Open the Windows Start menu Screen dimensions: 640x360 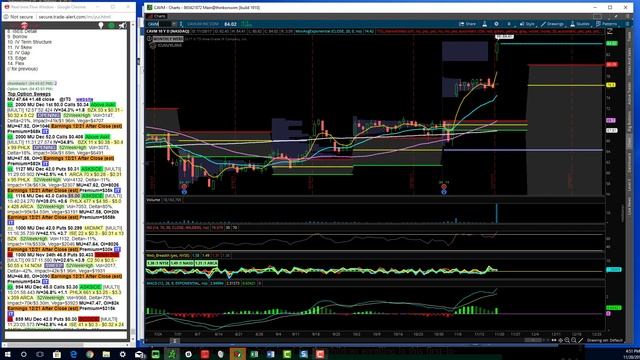(x=7, y=354)
